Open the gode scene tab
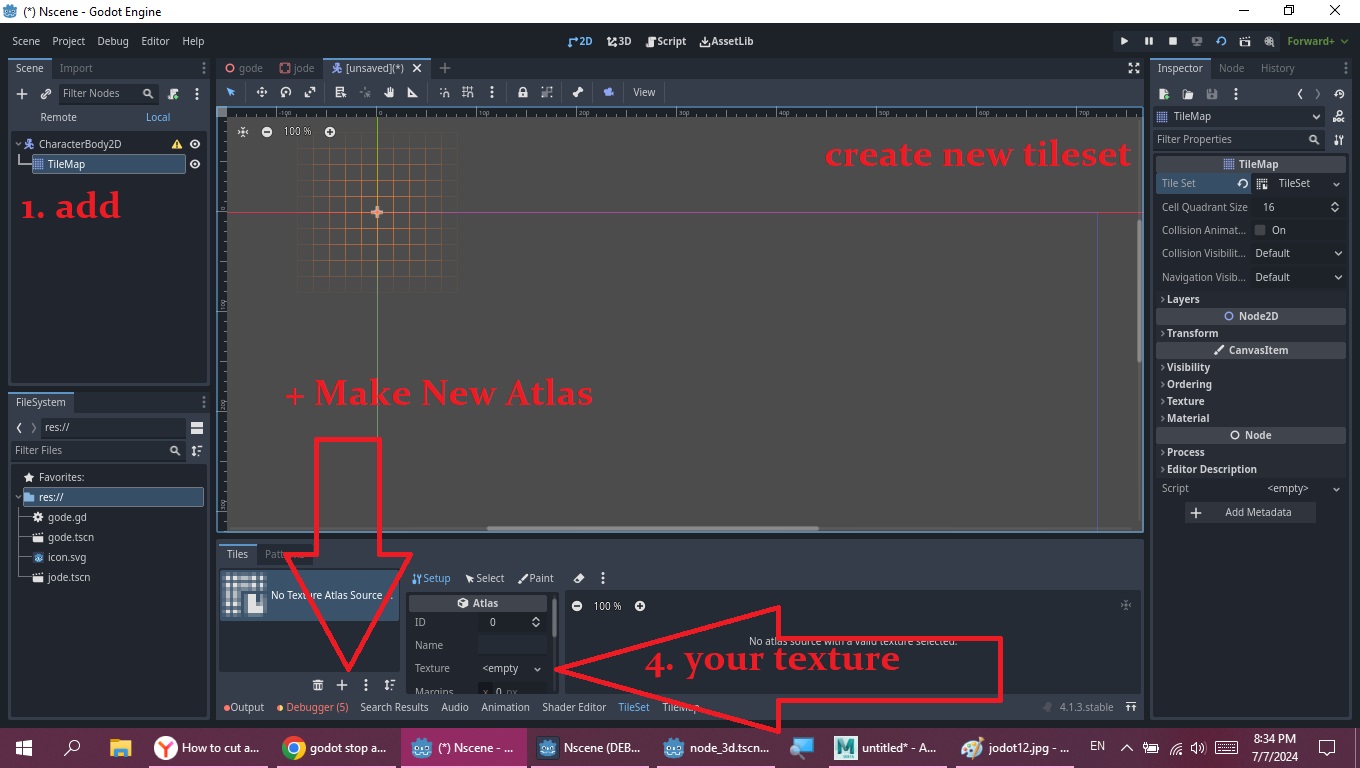Screen dimensions: 1360x768 coord(244,68)
